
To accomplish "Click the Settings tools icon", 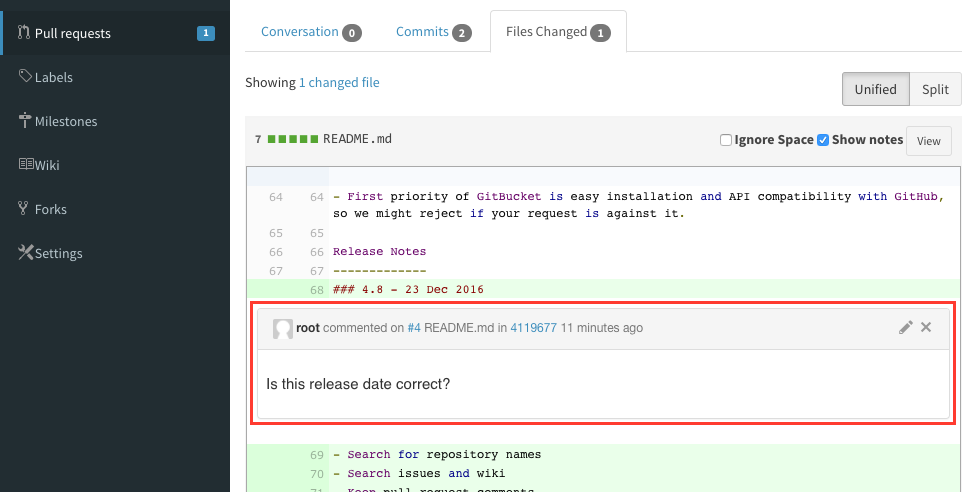I will [26, 252].
